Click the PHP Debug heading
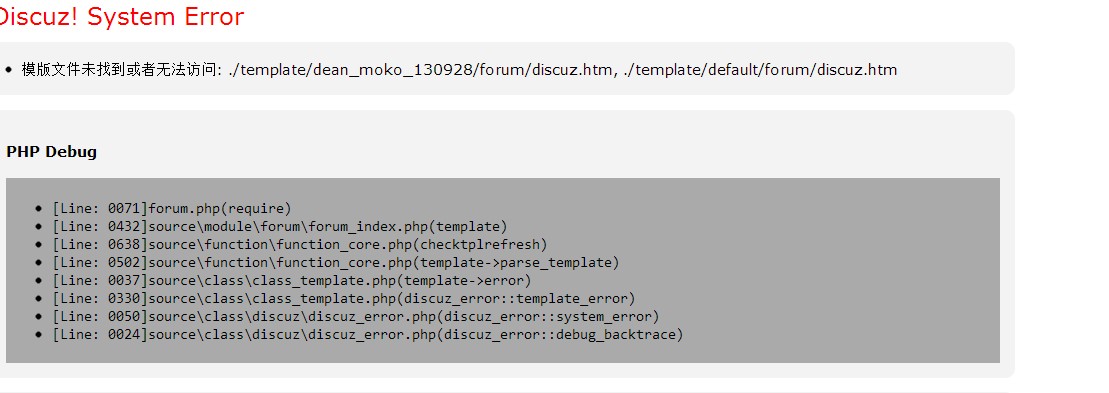The height and width of the screenshot is (393, 1109). pyautogui.click(x=52, y=152)
